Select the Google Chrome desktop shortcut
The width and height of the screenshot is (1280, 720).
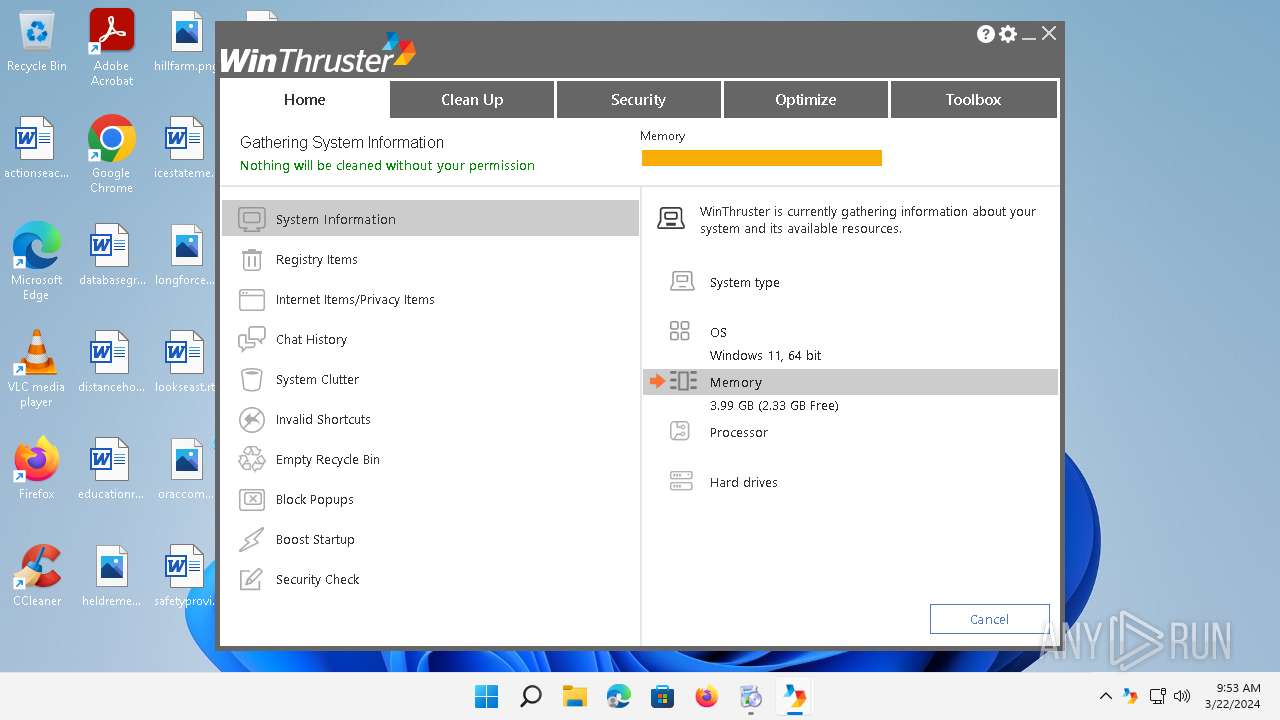click(x=112, y=154)
